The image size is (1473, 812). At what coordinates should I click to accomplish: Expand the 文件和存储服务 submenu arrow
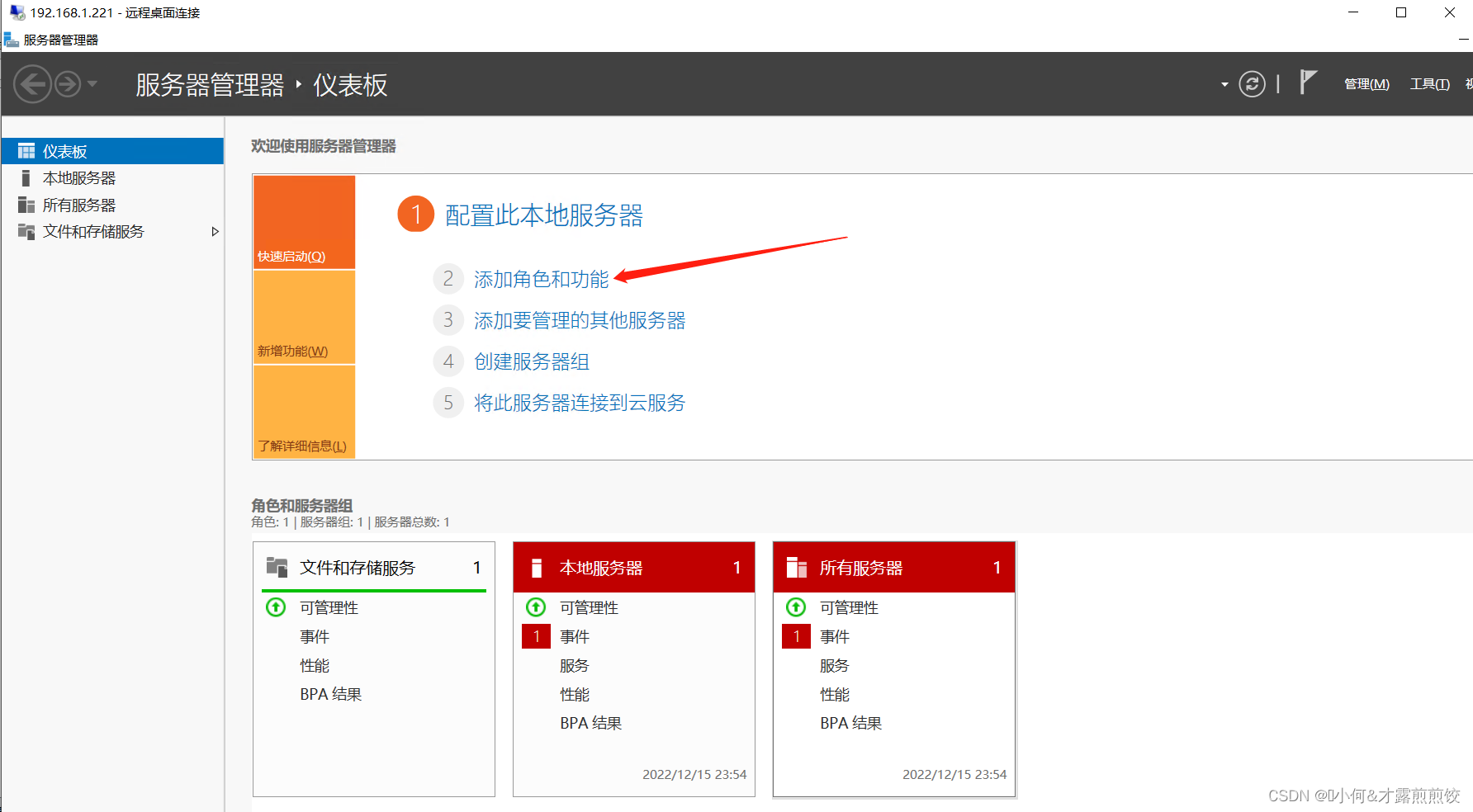pyautogui.click(x=215, y=232)
